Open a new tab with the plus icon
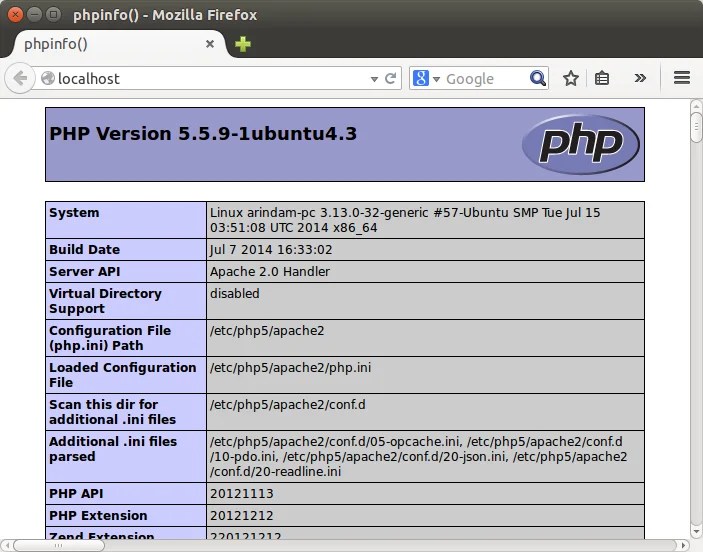 (x=243, y=44)
